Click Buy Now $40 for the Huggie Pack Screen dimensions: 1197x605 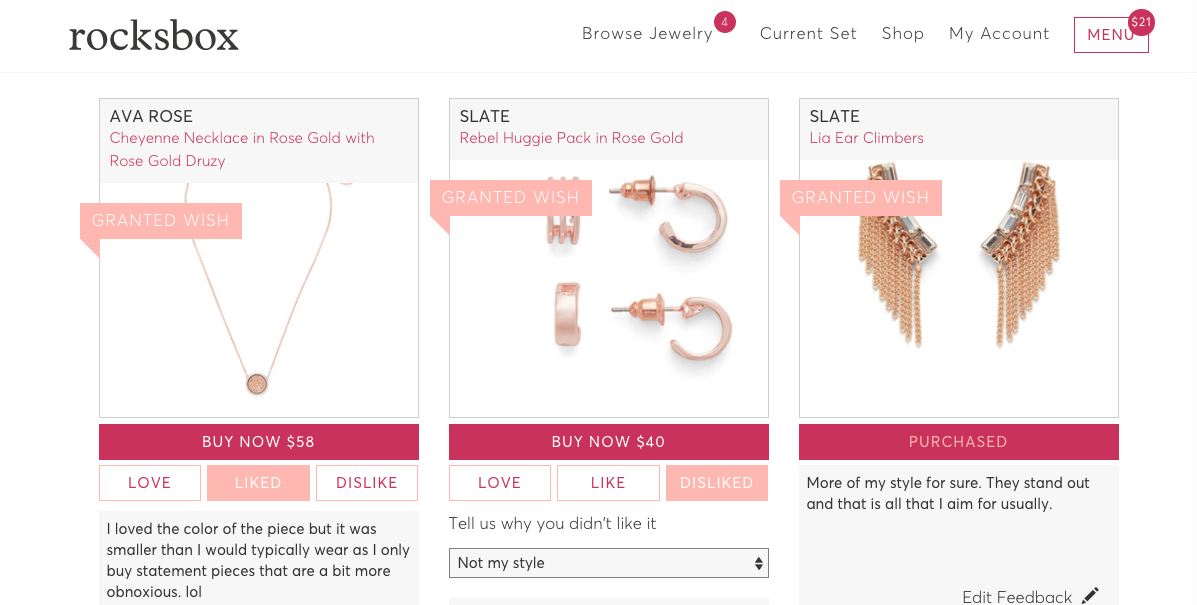click(x=608, y=442)
